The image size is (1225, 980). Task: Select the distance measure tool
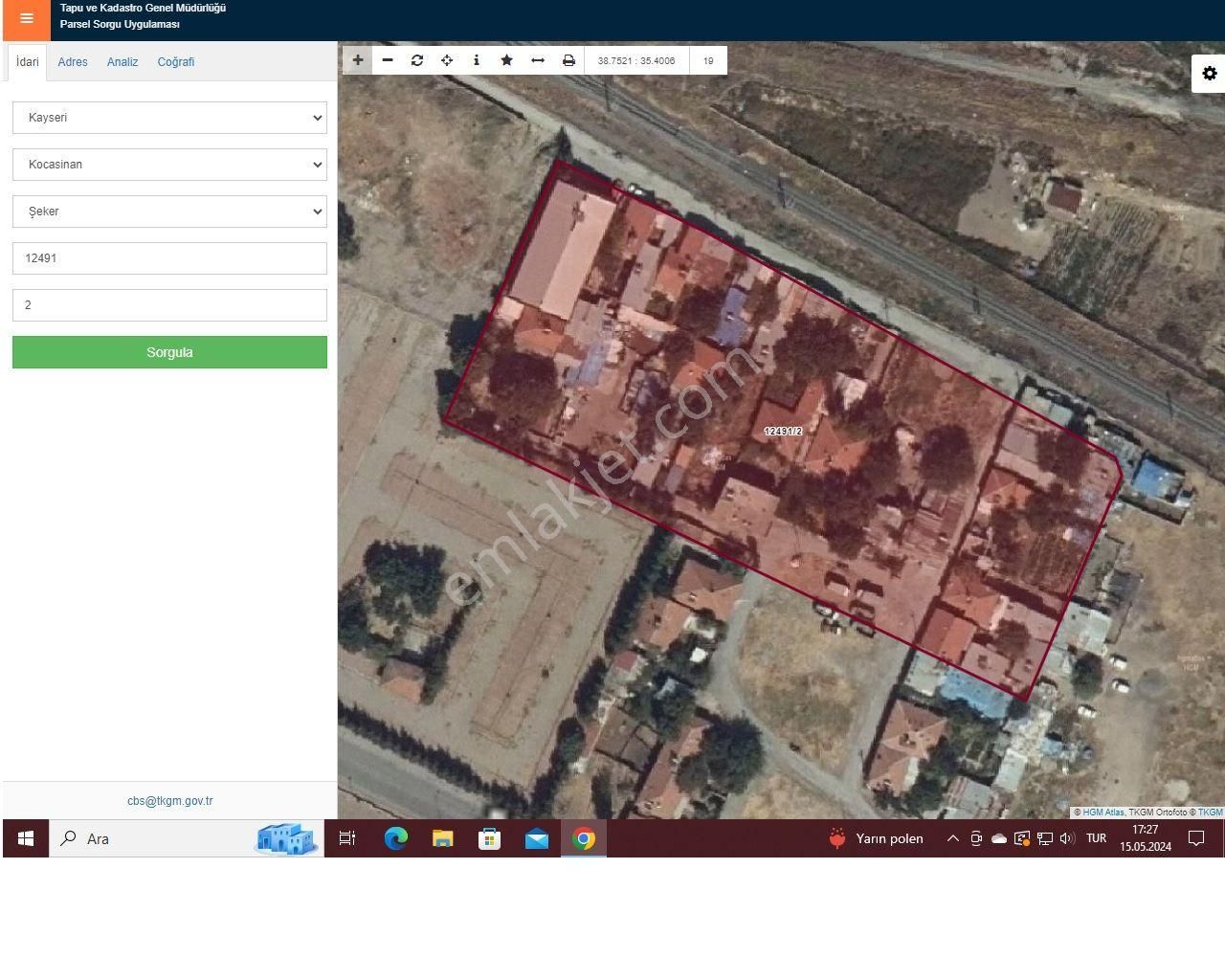pyautogui.click(x=538, y=60)
